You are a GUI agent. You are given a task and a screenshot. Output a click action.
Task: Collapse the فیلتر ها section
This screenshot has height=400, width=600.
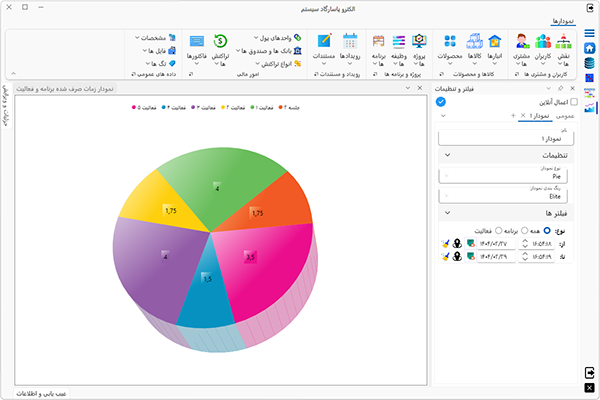(x=446, y=213)
